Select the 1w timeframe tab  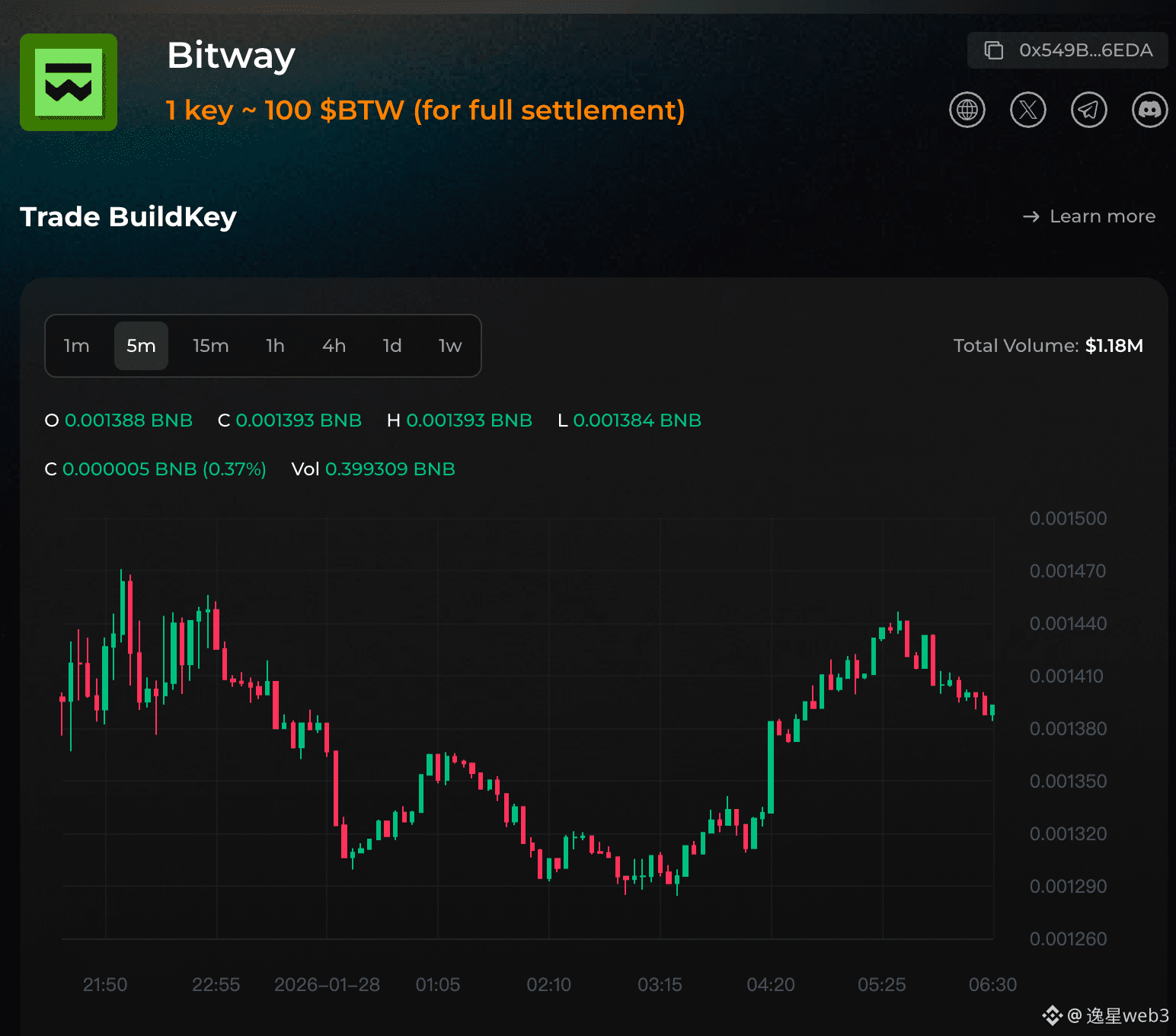tap(450, 346)
